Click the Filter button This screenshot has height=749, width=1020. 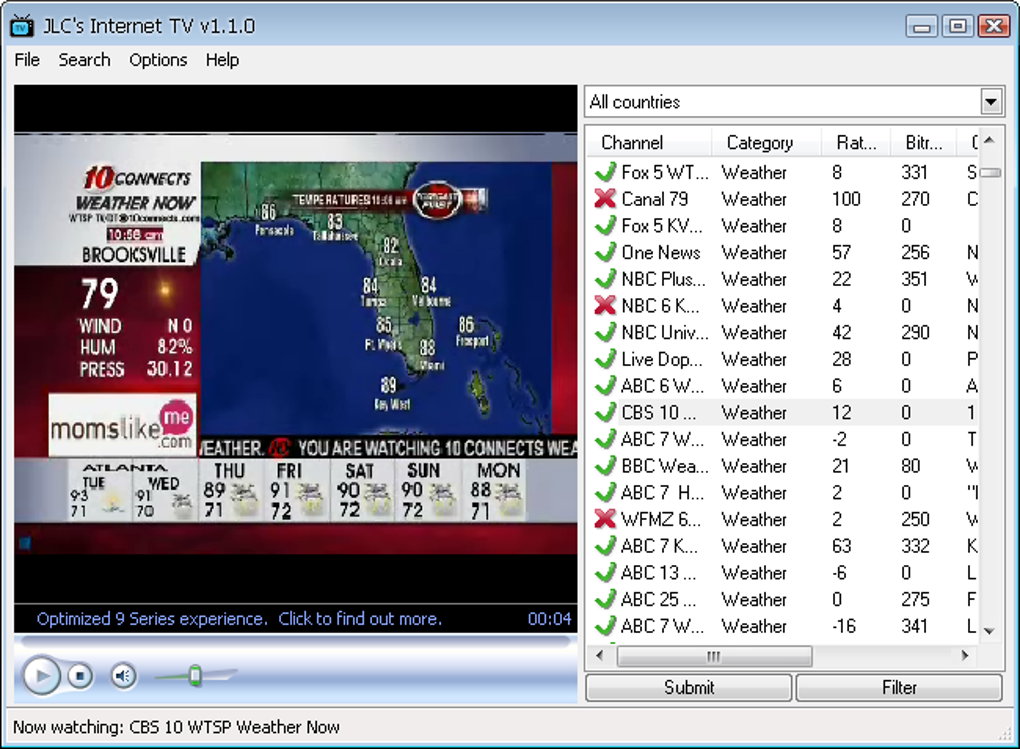(x=899, y=688)
